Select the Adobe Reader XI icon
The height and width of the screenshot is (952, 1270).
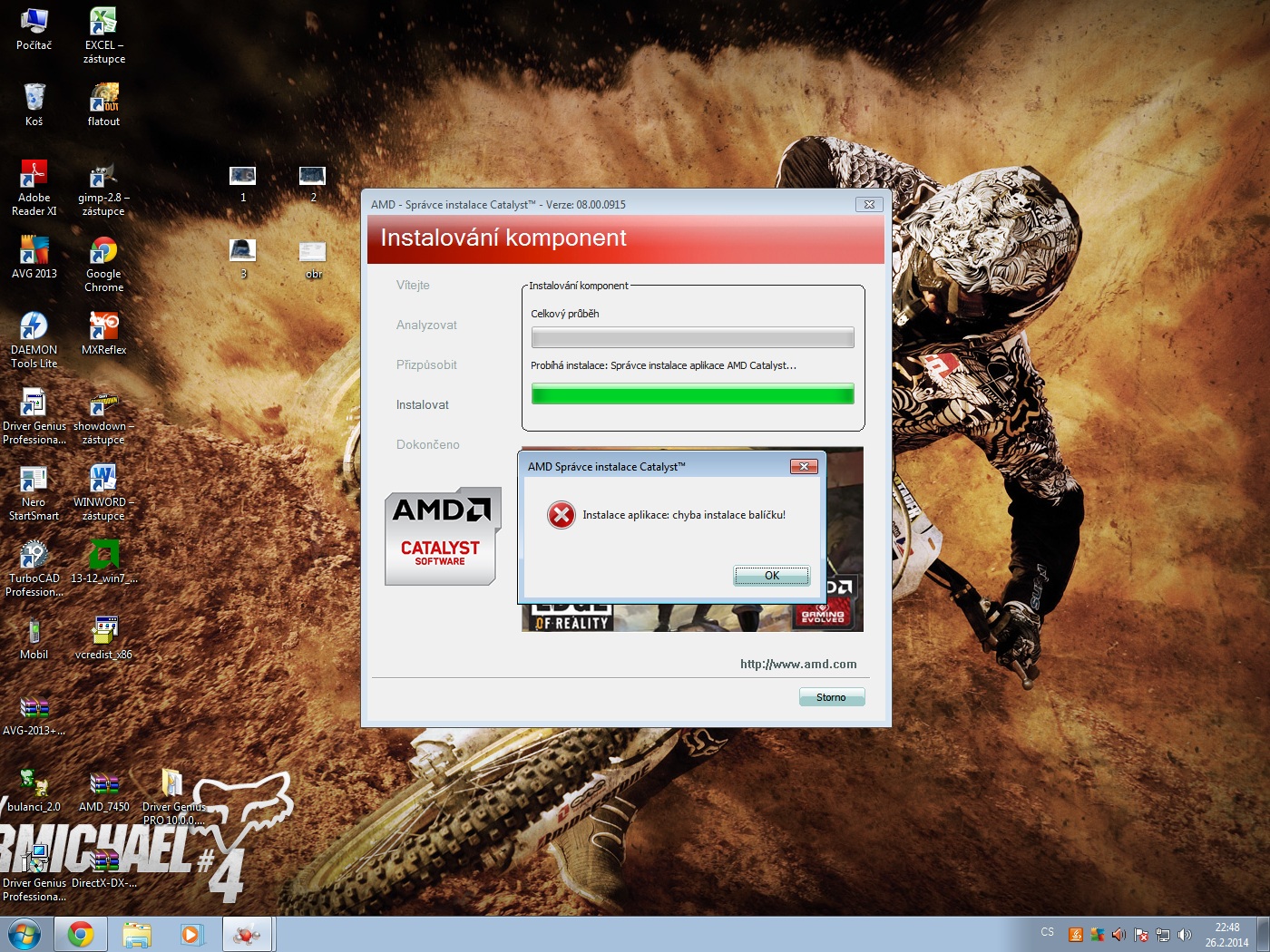tap(34, 188)
